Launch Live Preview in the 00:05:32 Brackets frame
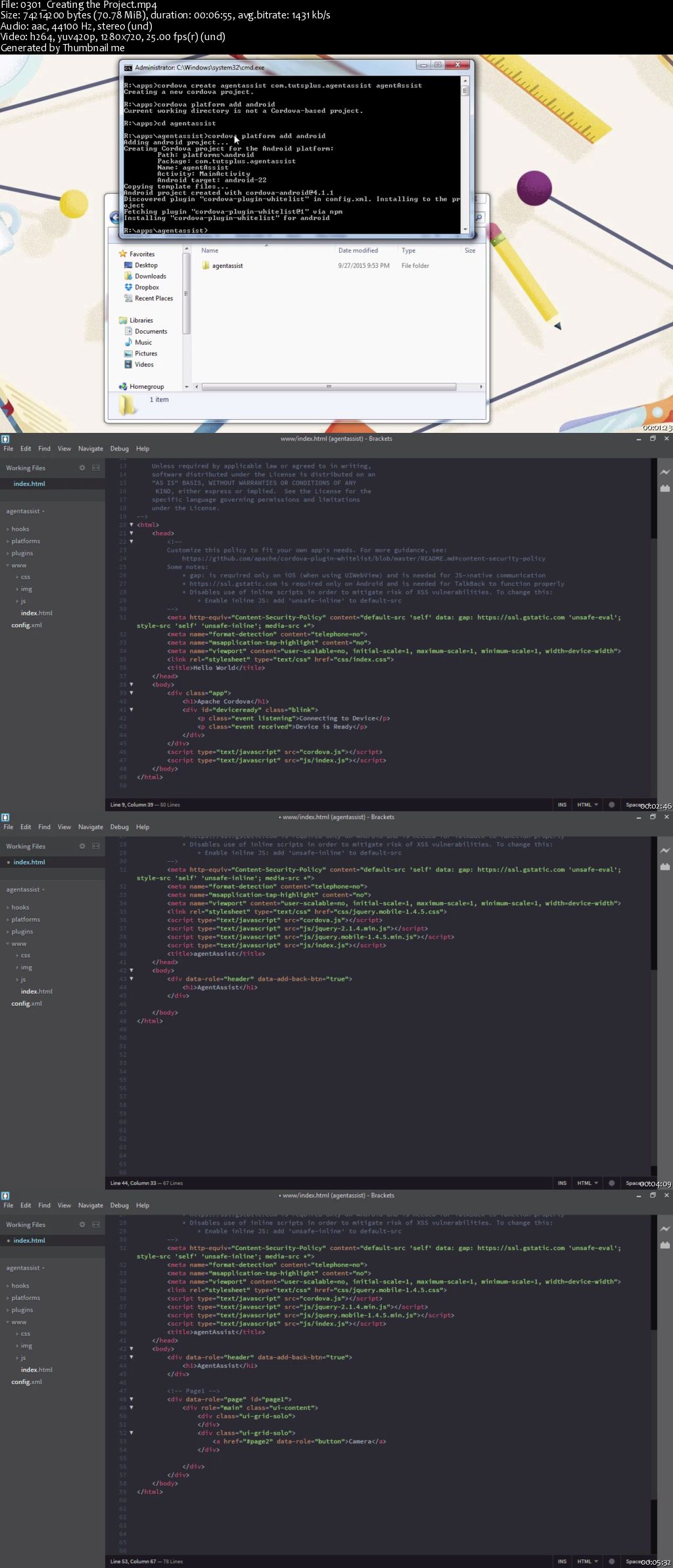Viewport: 673px width, 1568px height. tap(665, 1228)
